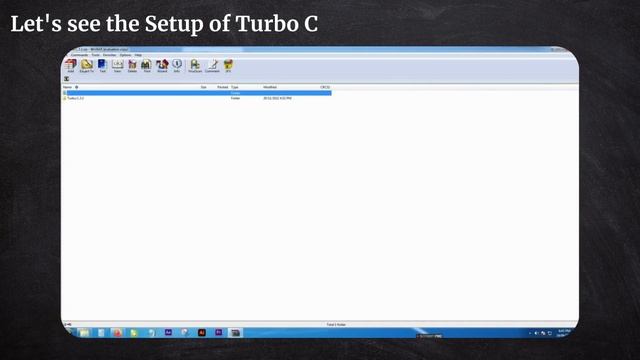The height and width of the screenshot is (360, 640).
Task: Sort by the Modified column header
Action: pos(270,87)
